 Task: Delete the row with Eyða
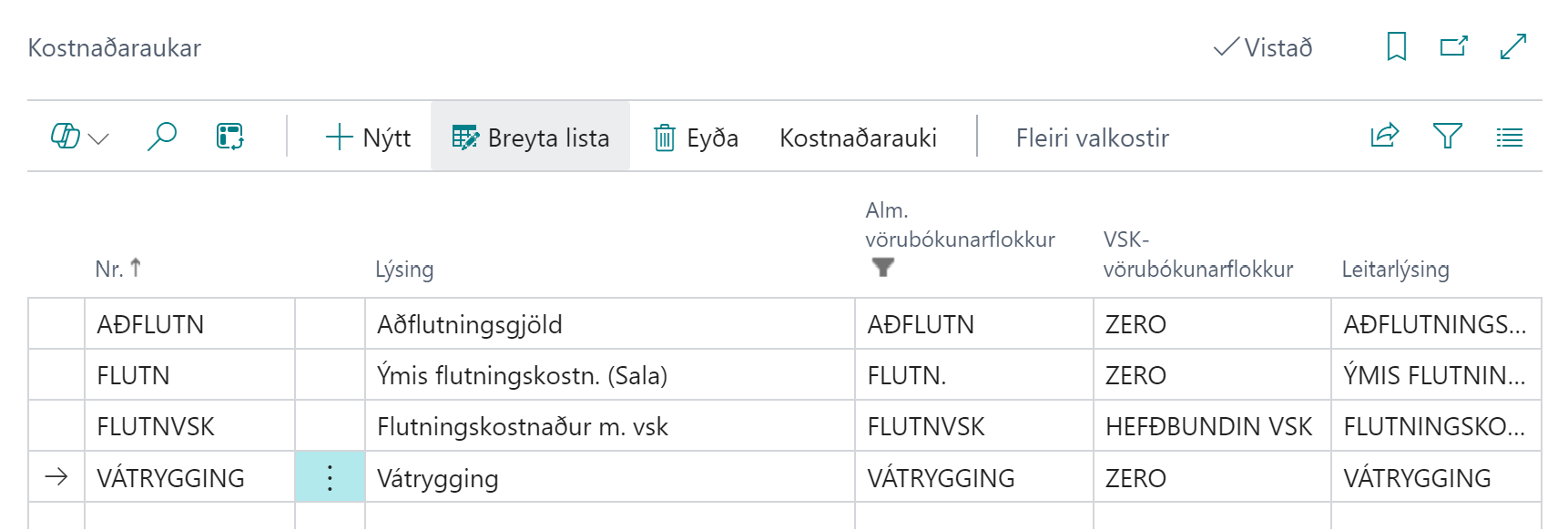[x=696, y=138]
